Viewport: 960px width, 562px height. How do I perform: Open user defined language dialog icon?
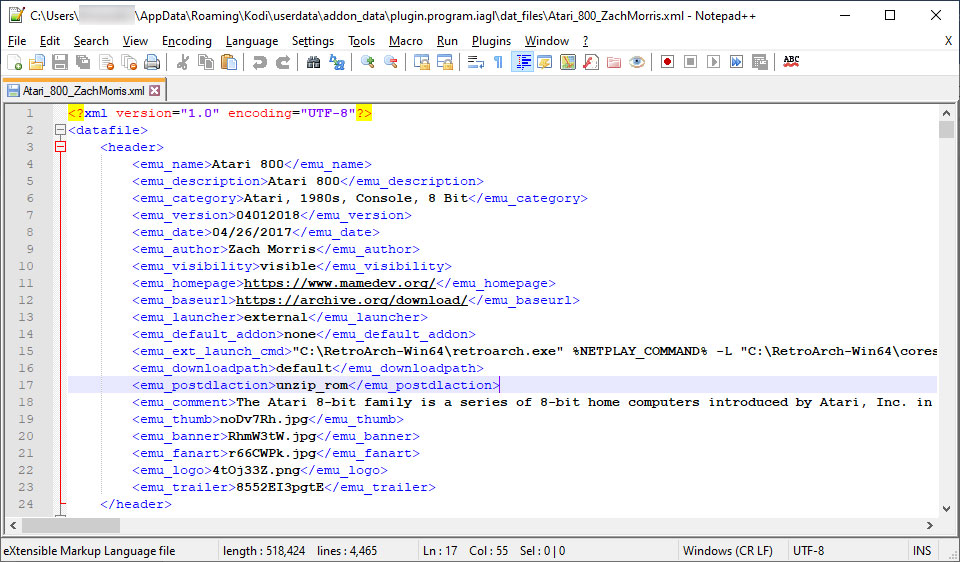pos(545,62)
